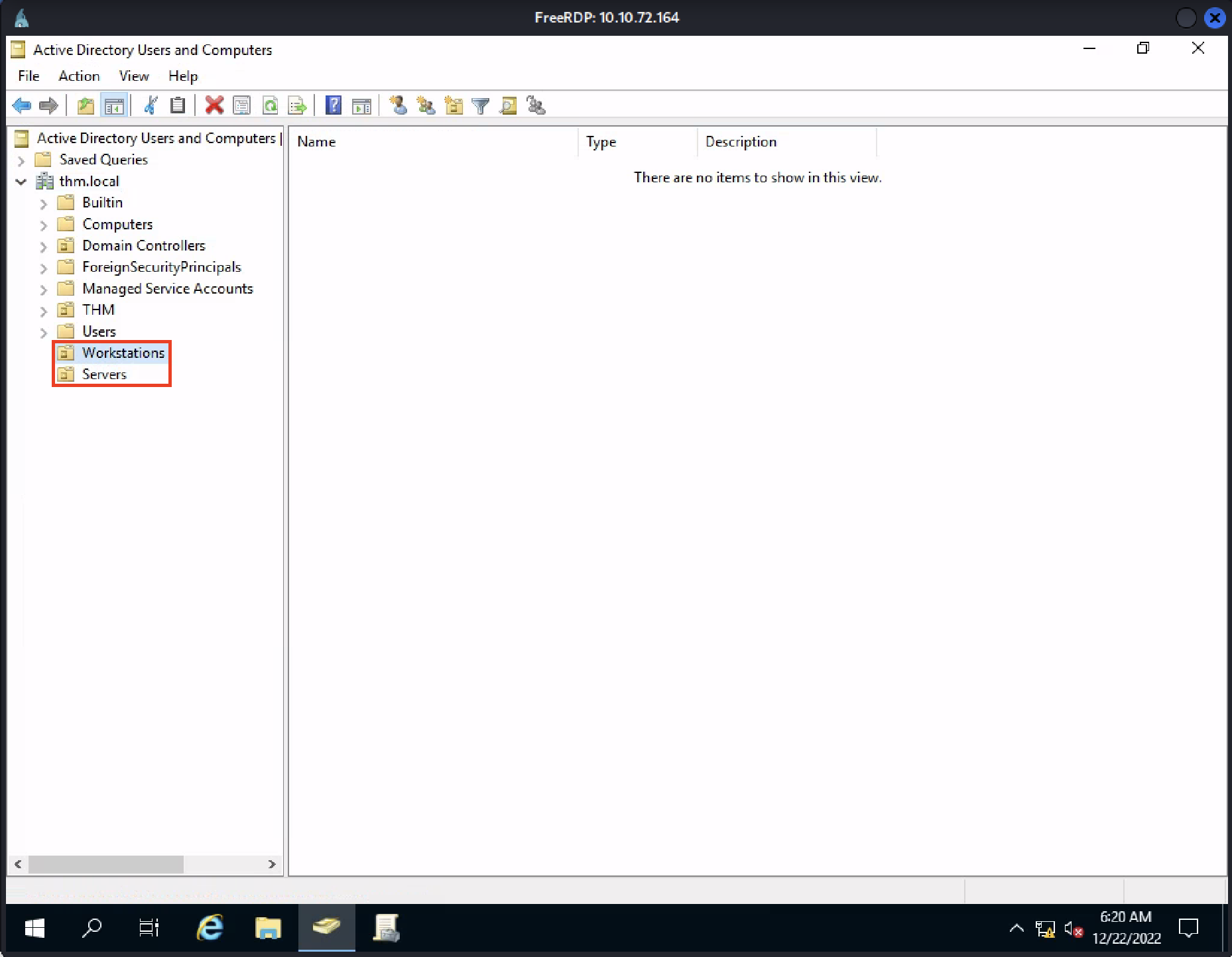Screen dimensions: 1232x957
Task: Select the Saved Queries folder
Action: coord(103,160)
